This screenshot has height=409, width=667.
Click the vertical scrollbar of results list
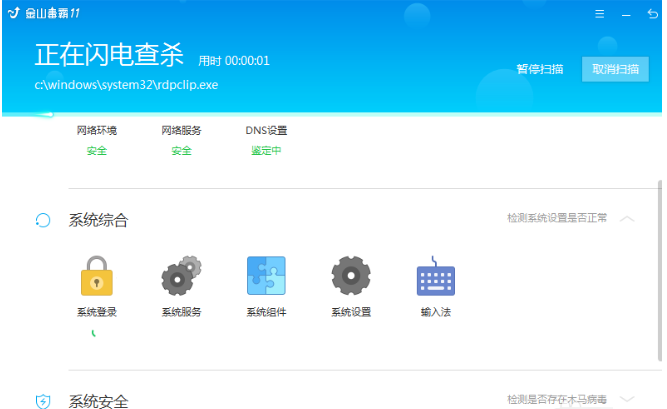point(659,270)
